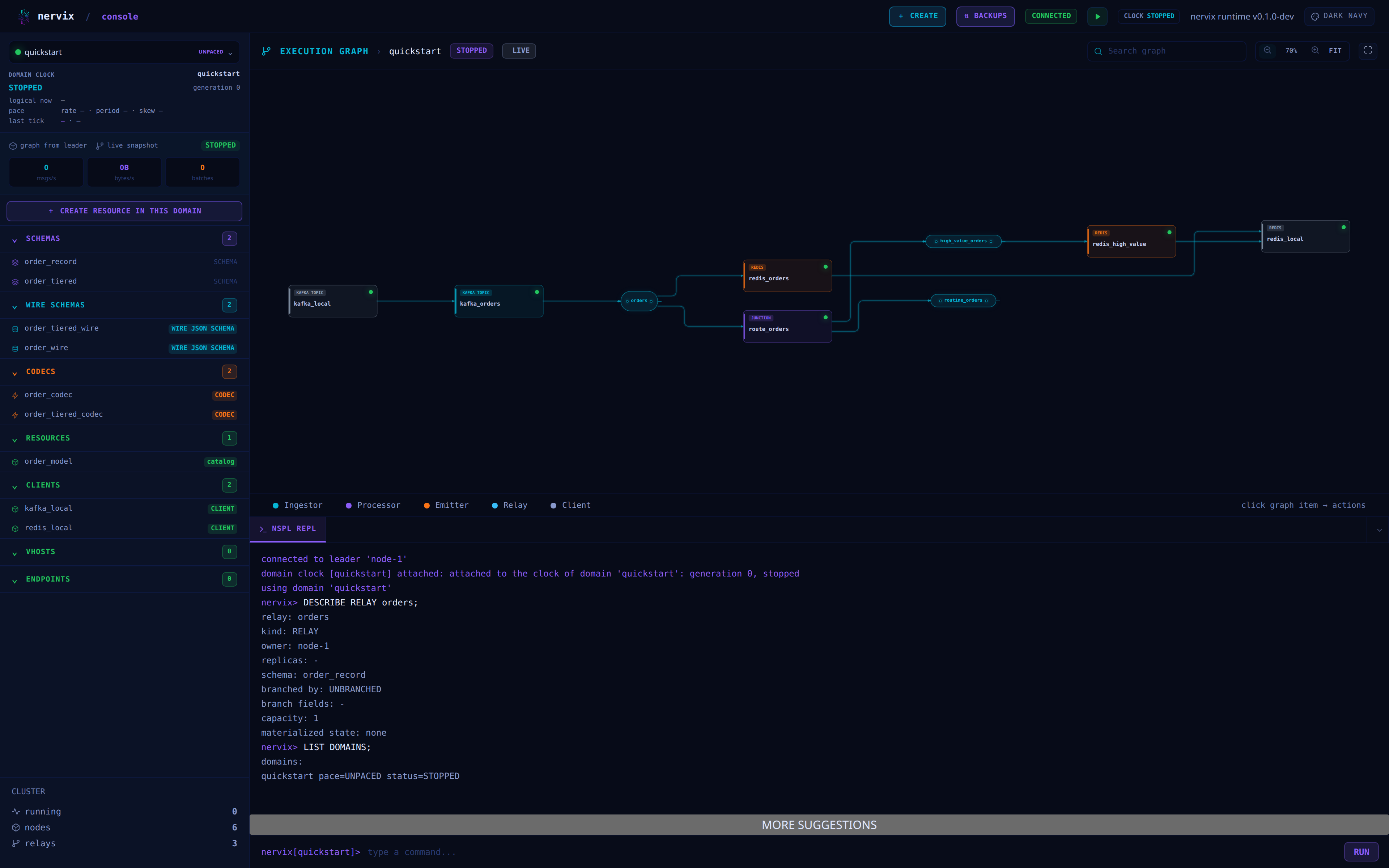Toggle the Processor legend filter
The height and width of the screenshot is (868, 1389).
373,505
